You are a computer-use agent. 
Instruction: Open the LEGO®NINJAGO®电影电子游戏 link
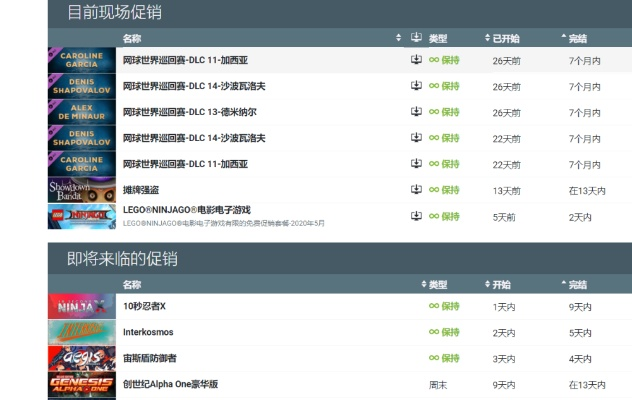pos(187,210)
